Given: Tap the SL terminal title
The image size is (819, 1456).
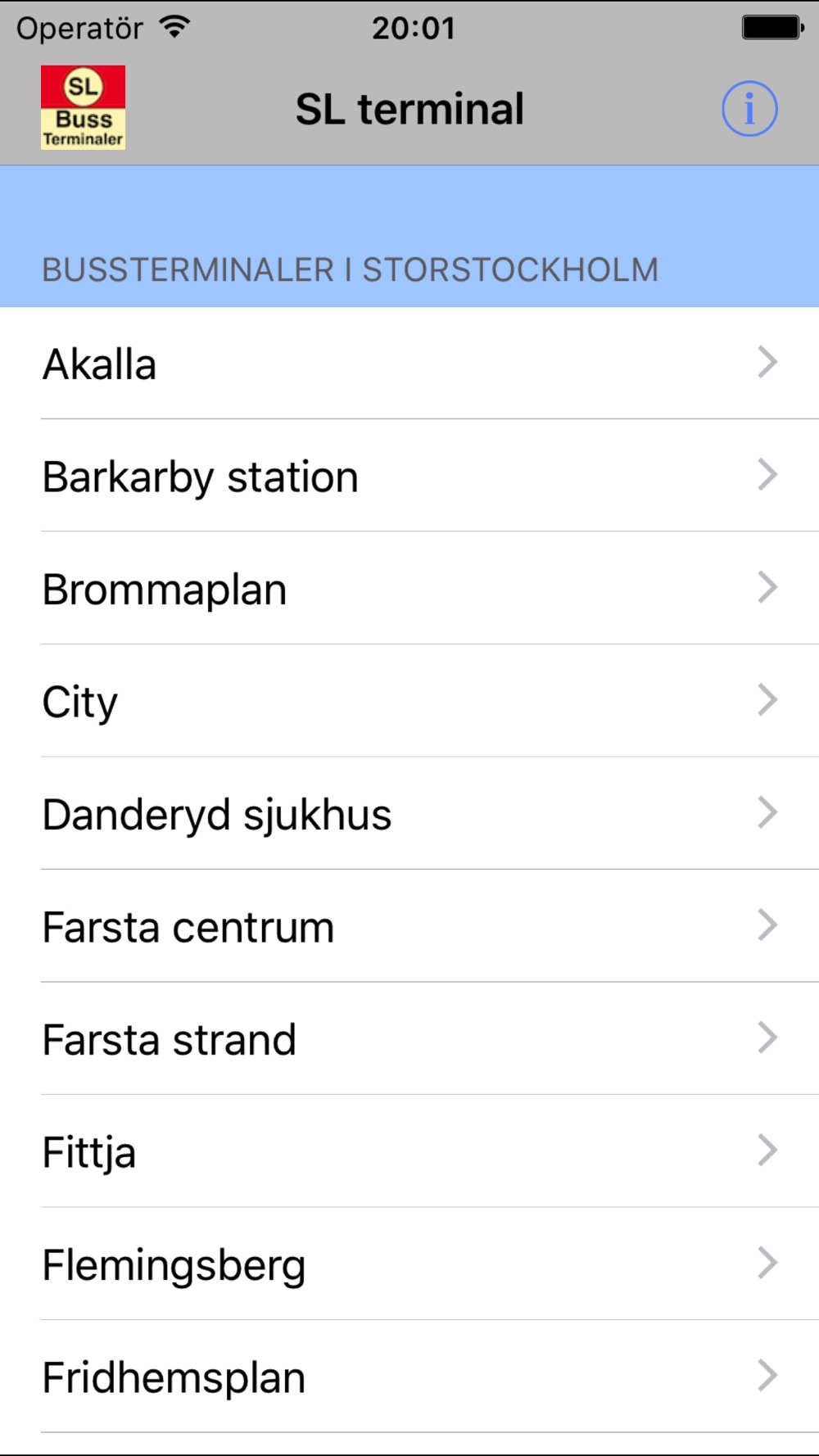Looking at the screenshot, I should [x=409, y=109].
